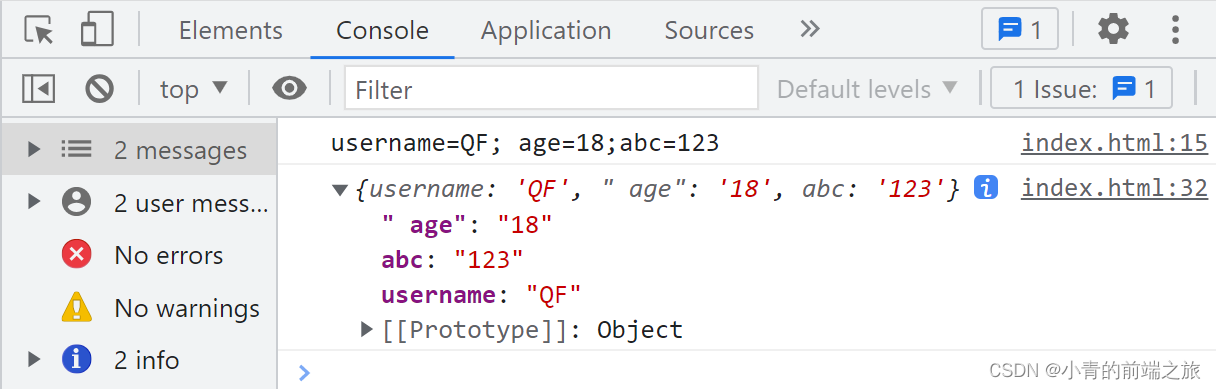Click the eye live expression icon
The width and height of the screenshot is (1216, 389).
coord(289,89)
